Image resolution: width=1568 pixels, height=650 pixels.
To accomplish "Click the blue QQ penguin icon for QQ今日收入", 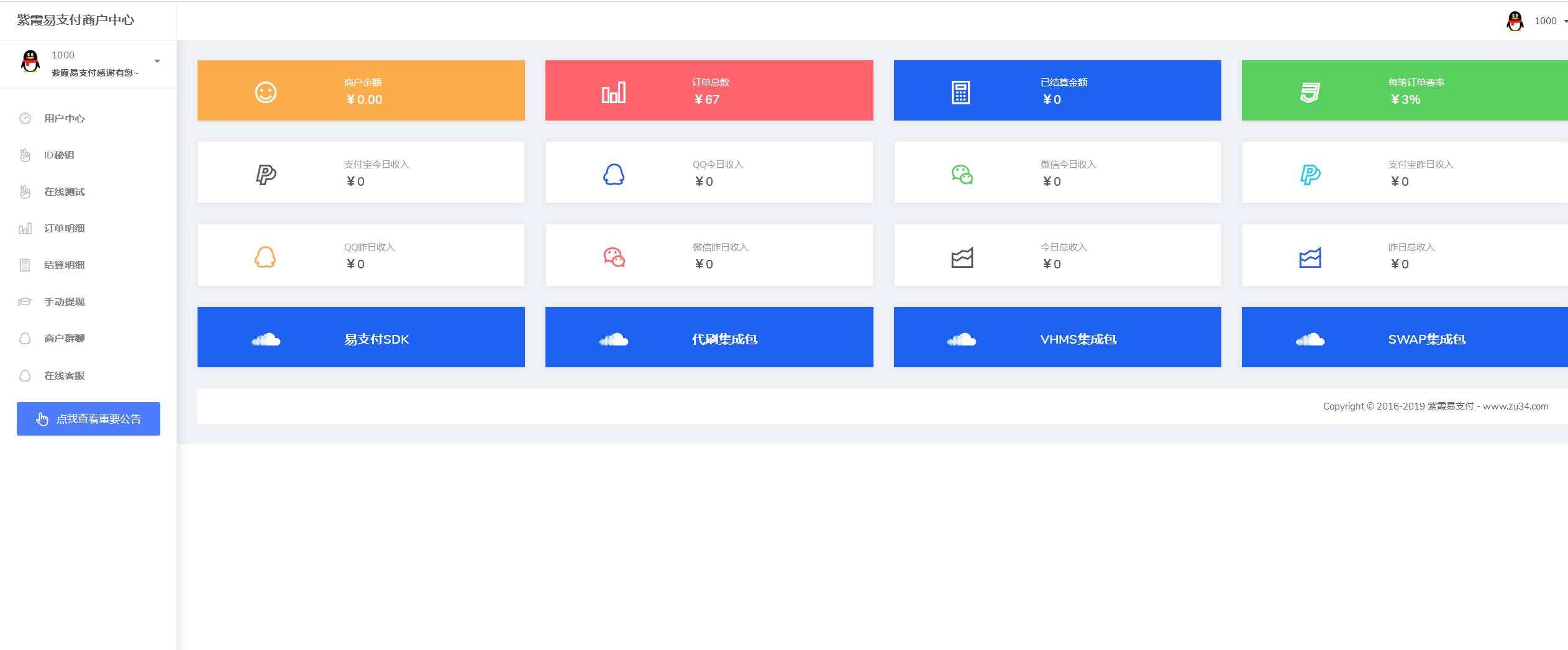I will (x=613, y=175).
